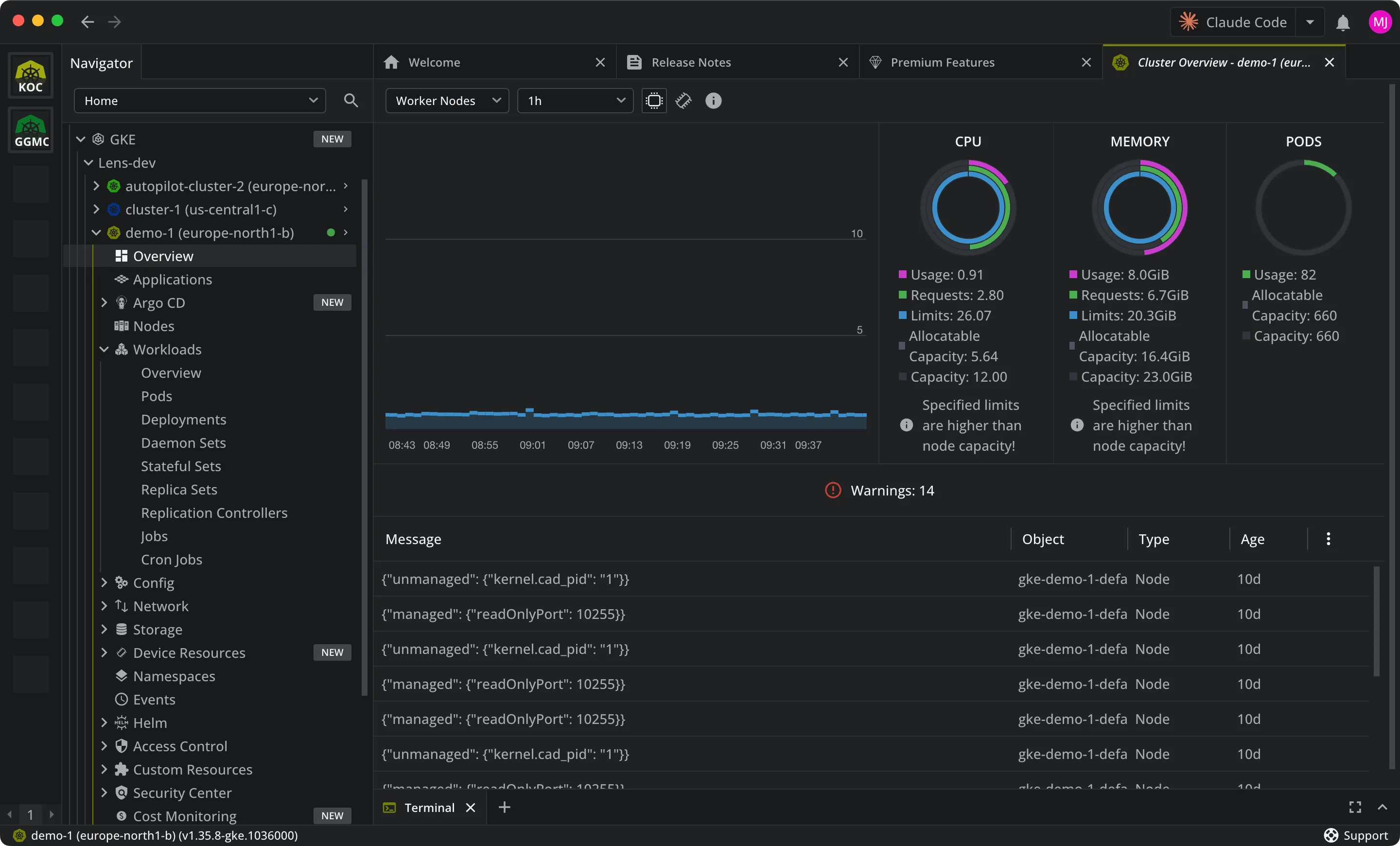Maximize the terminal dock panel
This screenshot has width=1400, height=846.
1354,807
